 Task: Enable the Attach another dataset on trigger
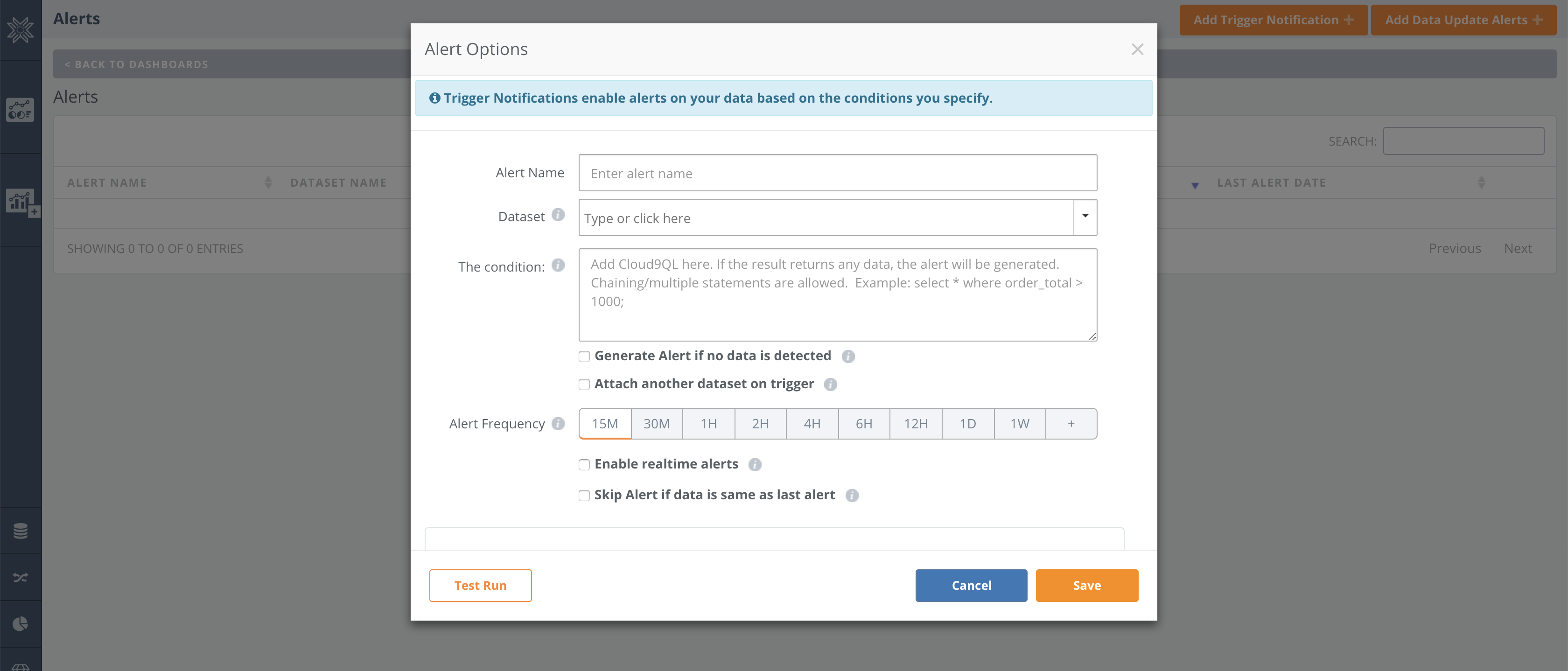tap(582, 384)
